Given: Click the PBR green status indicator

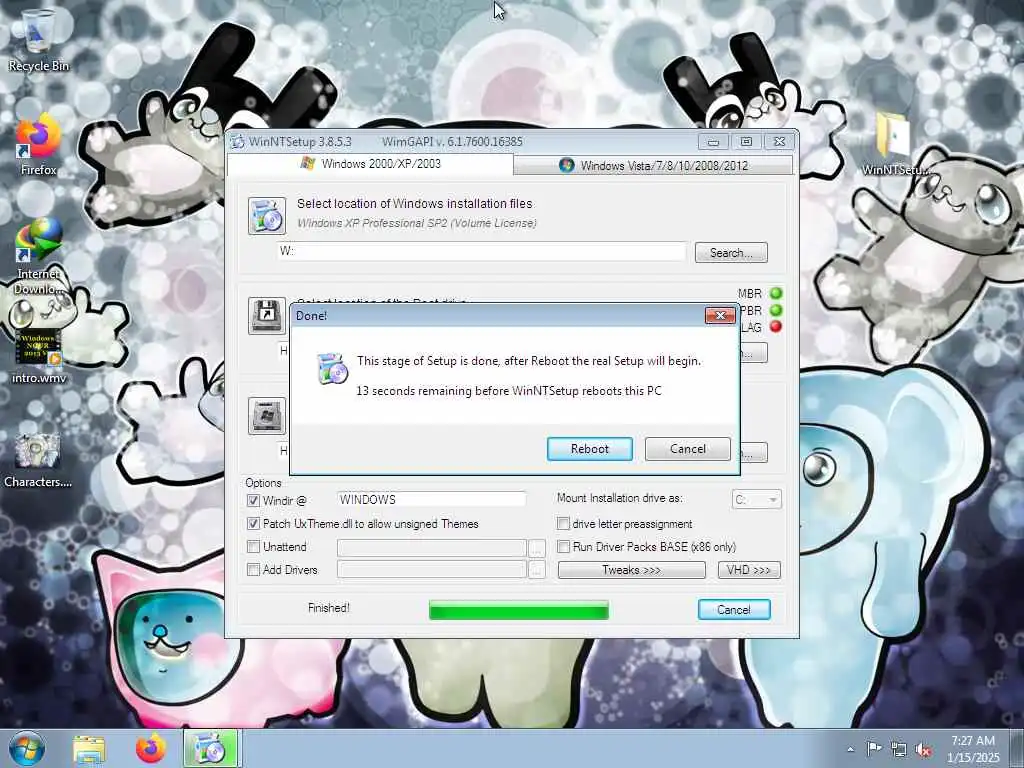Looking at the screenshot, I should (776, 310).
